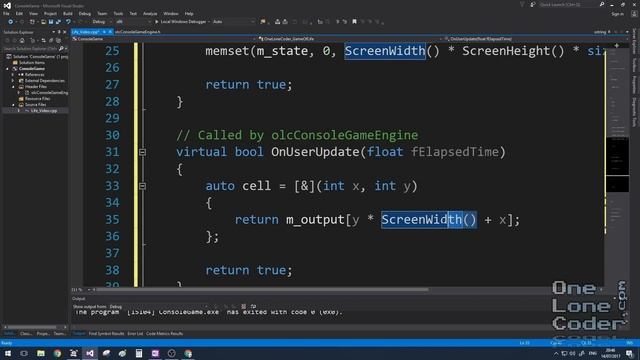Switch to Class View panel tab
Screen dimensions: 640x360
(x=26, y=333)
